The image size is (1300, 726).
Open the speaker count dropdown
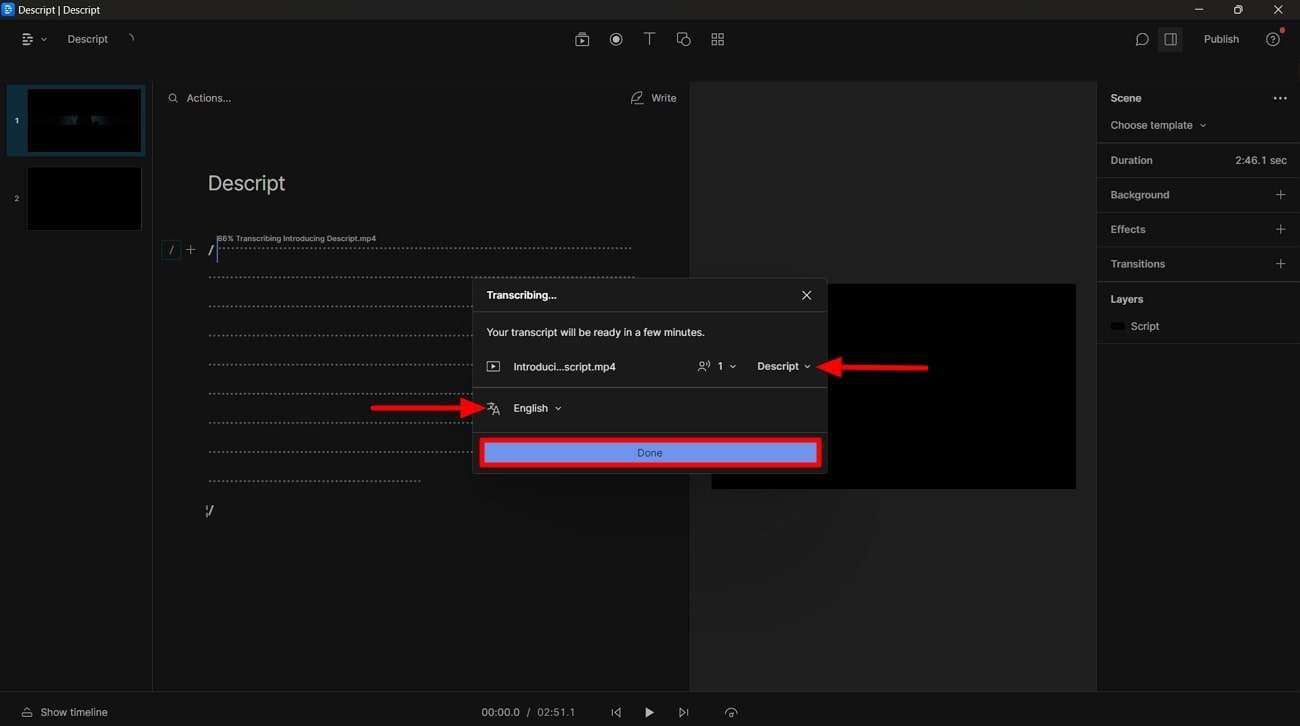[x=717, y=367]
